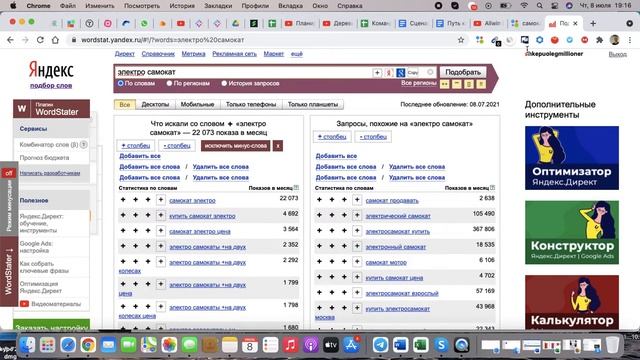Select the 'История запросов' radio button
640x360 pixels.
[x=224, y=83]
